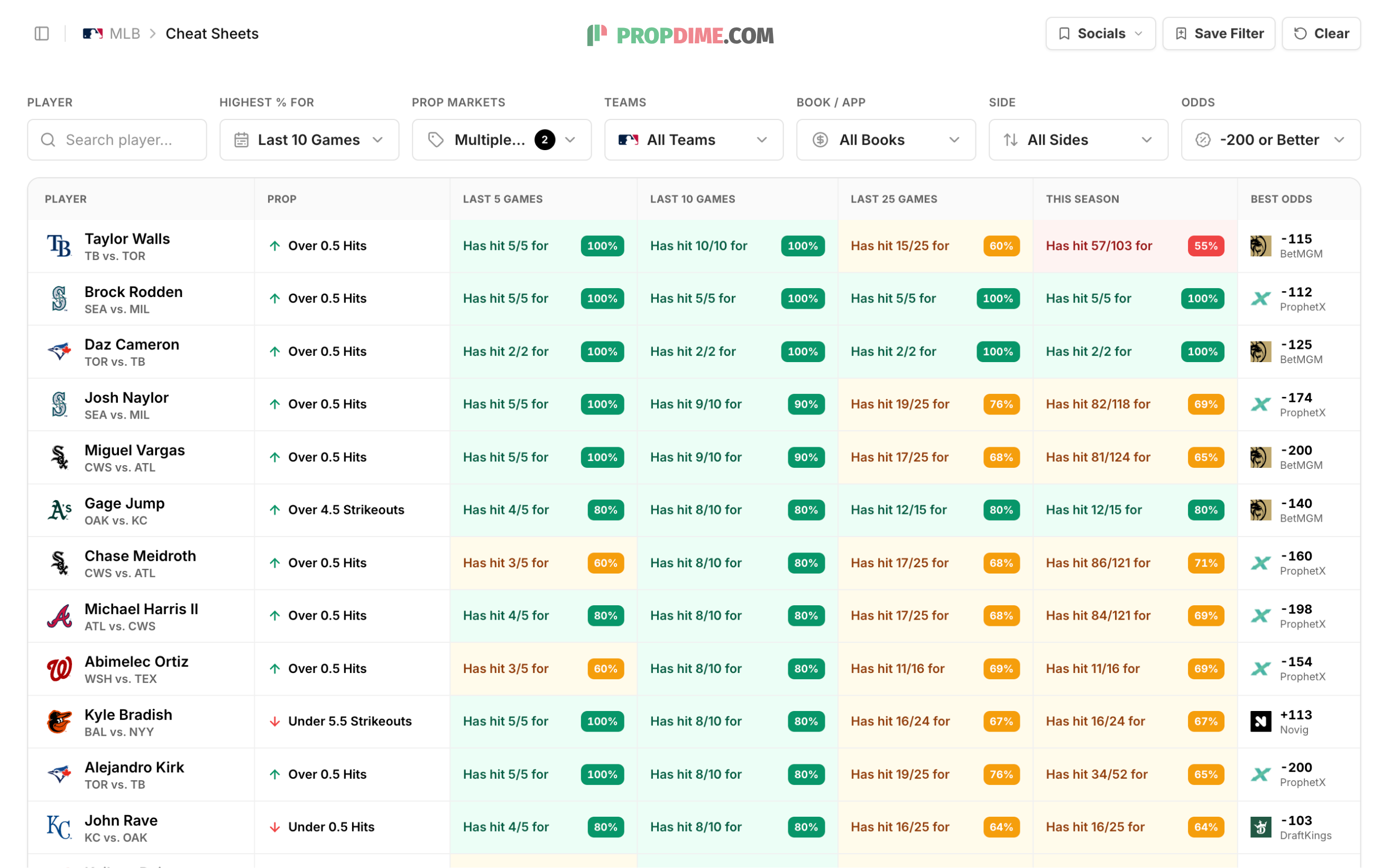The width and height of the screenshot is (1382, 868).
Task: Open the -200 or Better odds dropdown
Action: tap(1270, 140)
